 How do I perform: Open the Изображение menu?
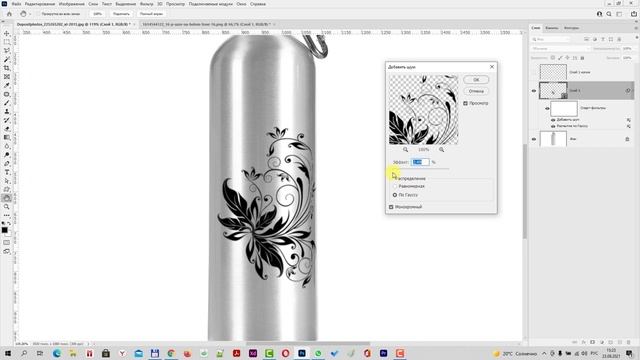(x=71, y=4)
